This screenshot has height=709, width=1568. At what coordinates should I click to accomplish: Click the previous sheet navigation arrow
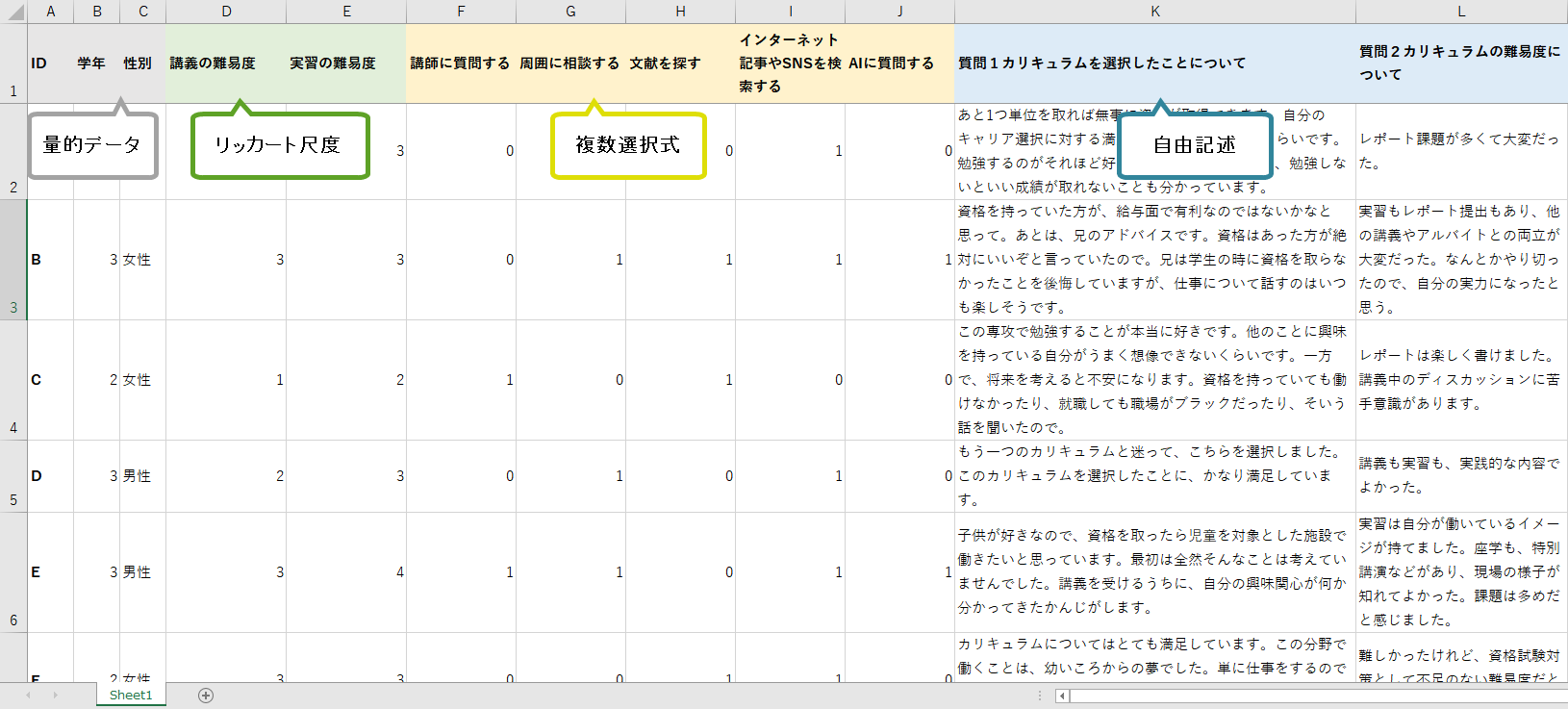pyautogui.click(x=28, y=695)
